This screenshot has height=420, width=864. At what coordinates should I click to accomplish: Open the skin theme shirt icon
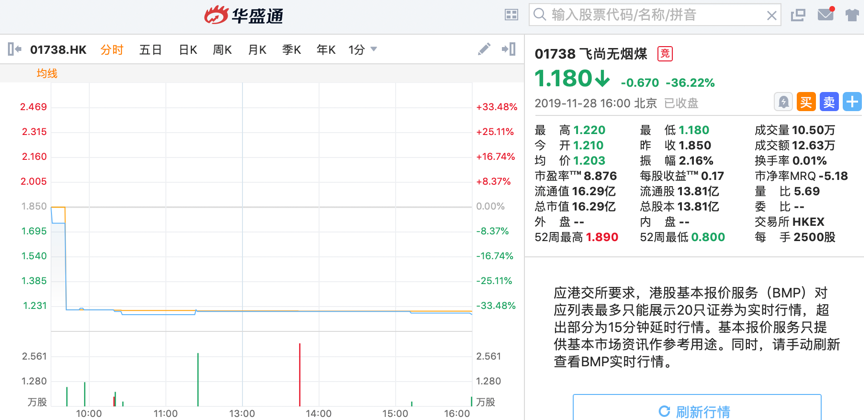point(851,15)
